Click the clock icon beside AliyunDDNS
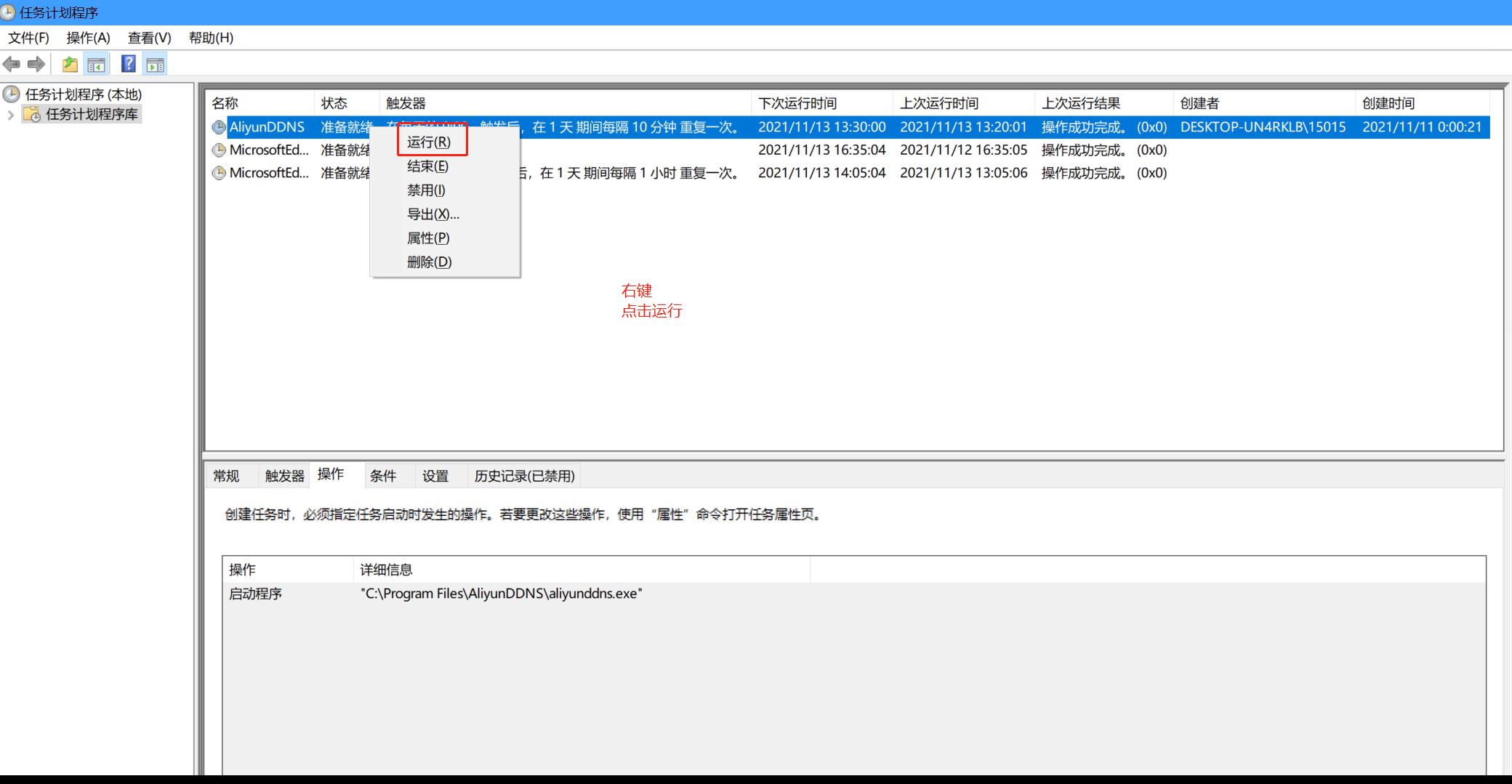The width and height of the screenshot is (1512, 784). (219, 127)
